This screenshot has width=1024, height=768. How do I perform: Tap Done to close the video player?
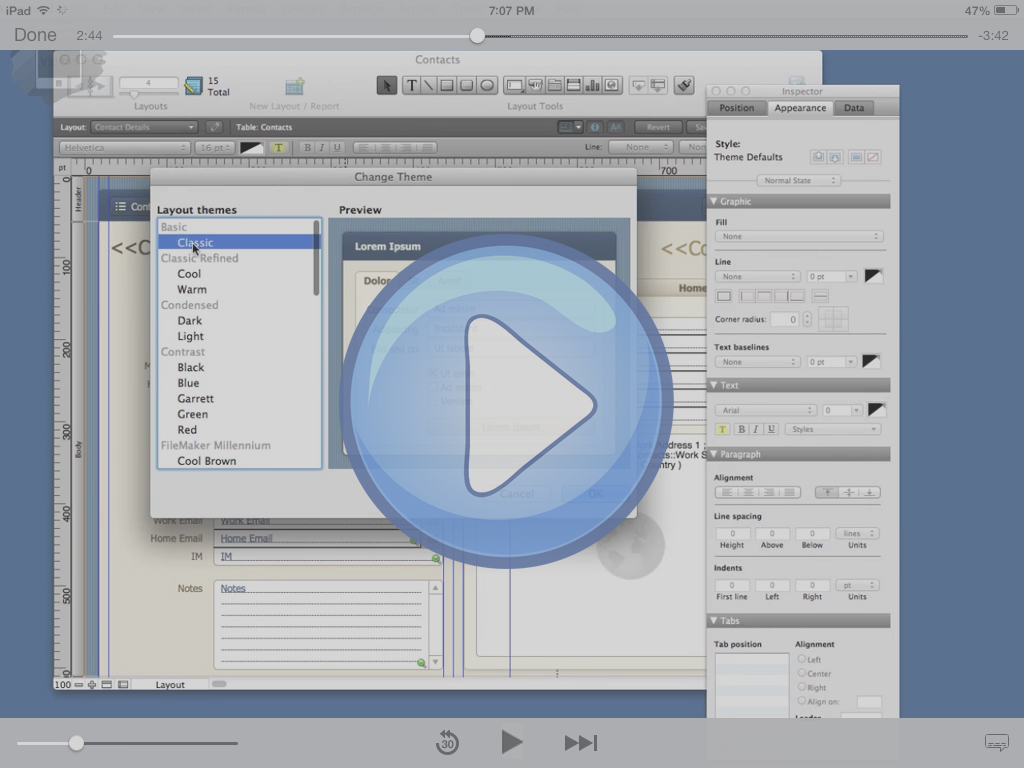click(x=35, y=35)
